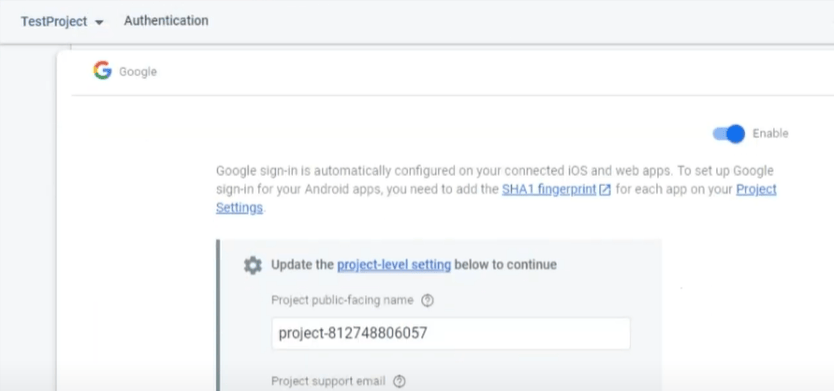Click the Enable label next to the switch
Viewport: 834px width, 391px height.
click(x=770, y=134)
